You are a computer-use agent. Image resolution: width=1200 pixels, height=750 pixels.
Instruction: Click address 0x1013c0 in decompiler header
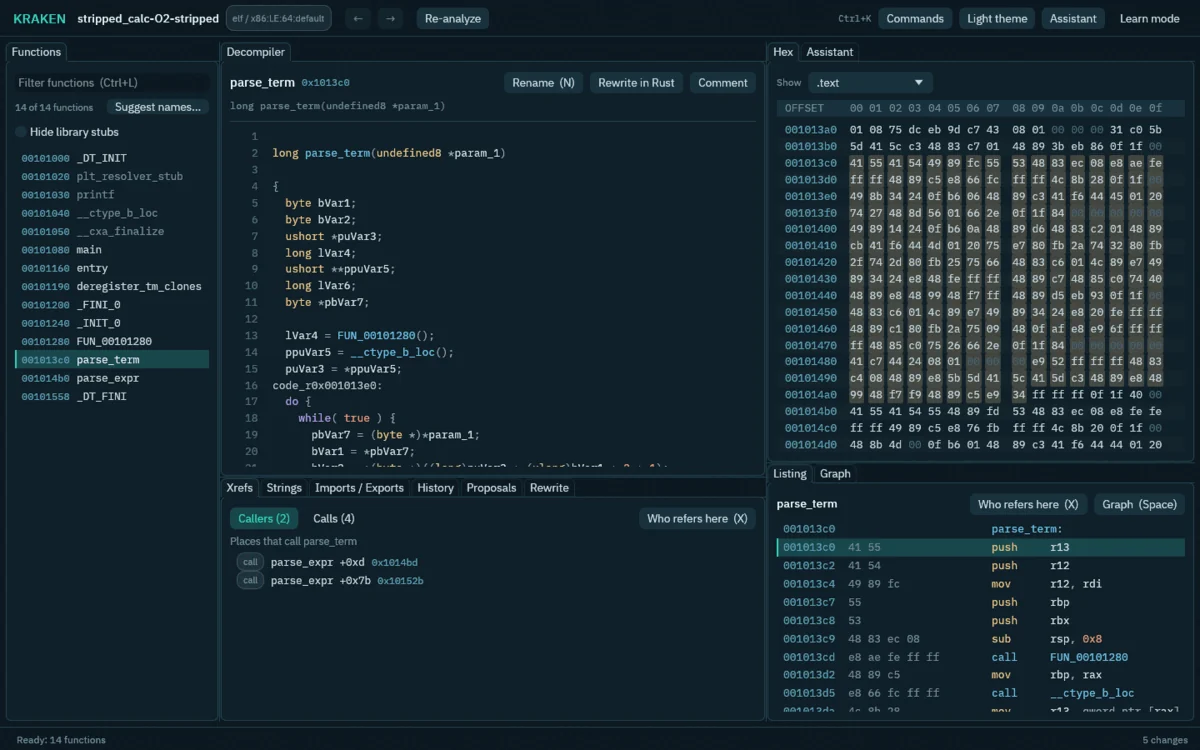point(325,83)
